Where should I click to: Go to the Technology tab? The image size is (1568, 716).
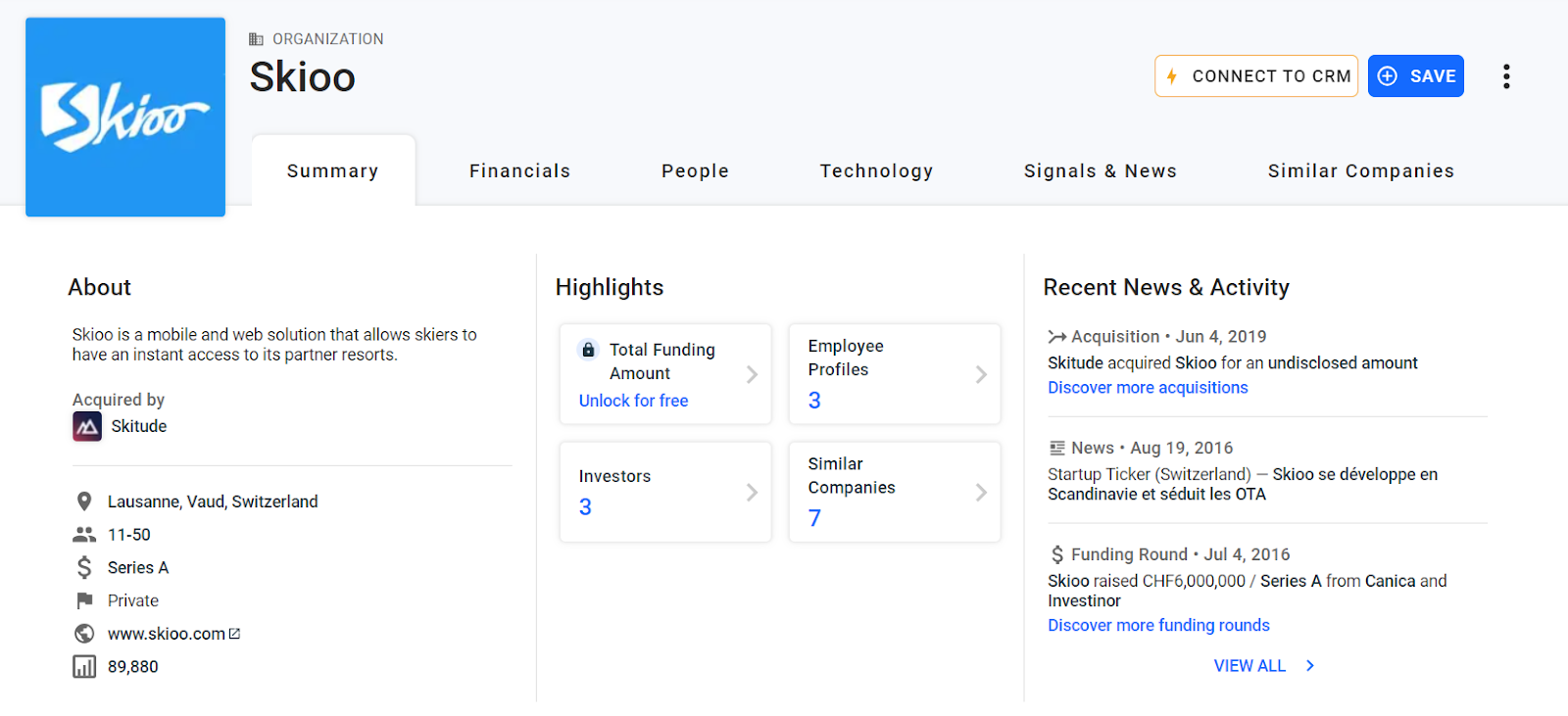[x=876, y=170]
